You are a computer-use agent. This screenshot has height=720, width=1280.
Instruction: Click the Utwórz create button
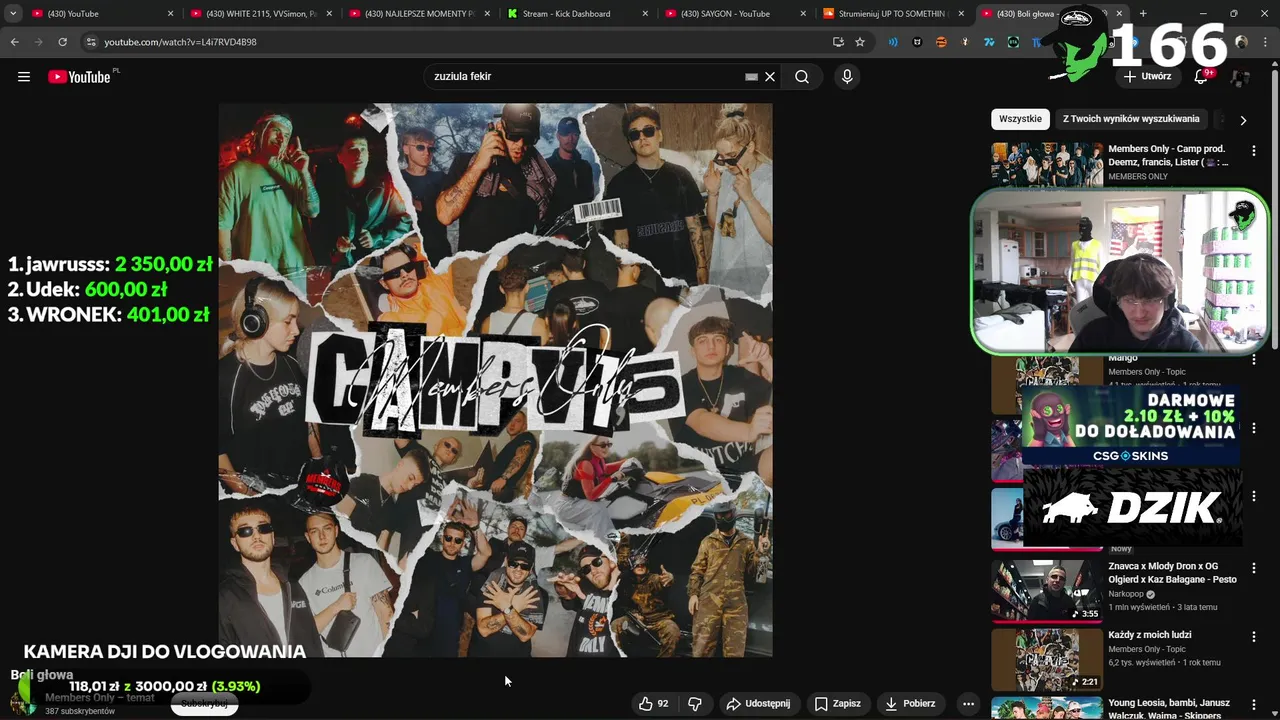pyautogui.click(x=1147, y=77)
